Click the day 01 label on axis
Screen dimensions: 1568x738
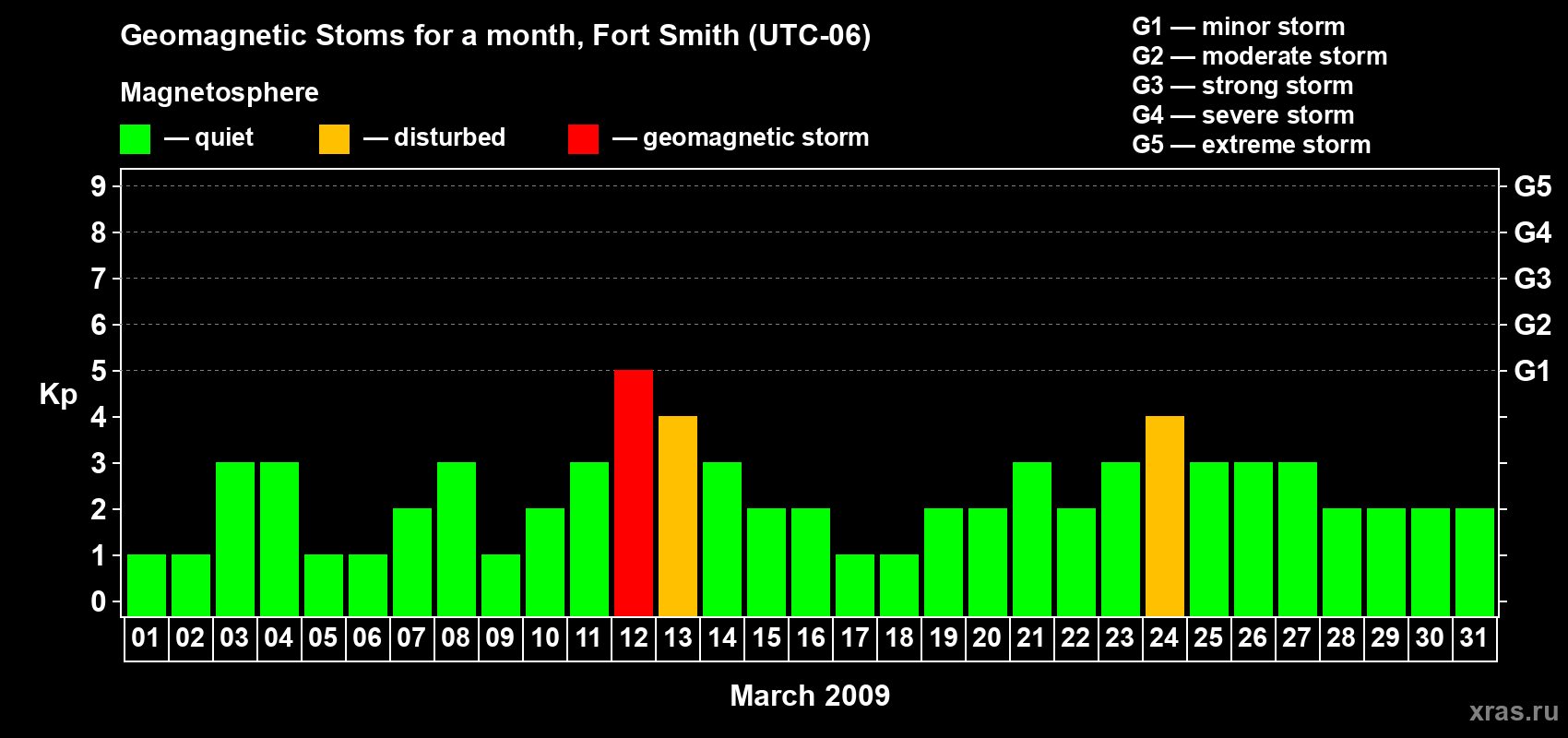pyautogui.click(x=146, y=638)
